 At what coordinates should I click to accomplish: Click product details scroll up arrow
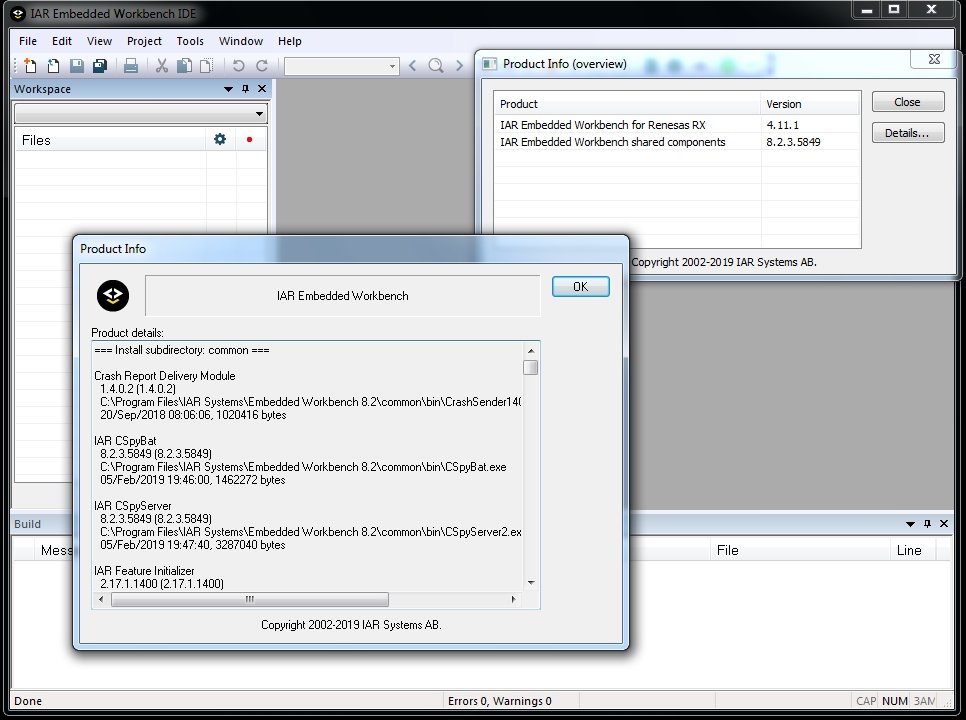click(530, 351)
